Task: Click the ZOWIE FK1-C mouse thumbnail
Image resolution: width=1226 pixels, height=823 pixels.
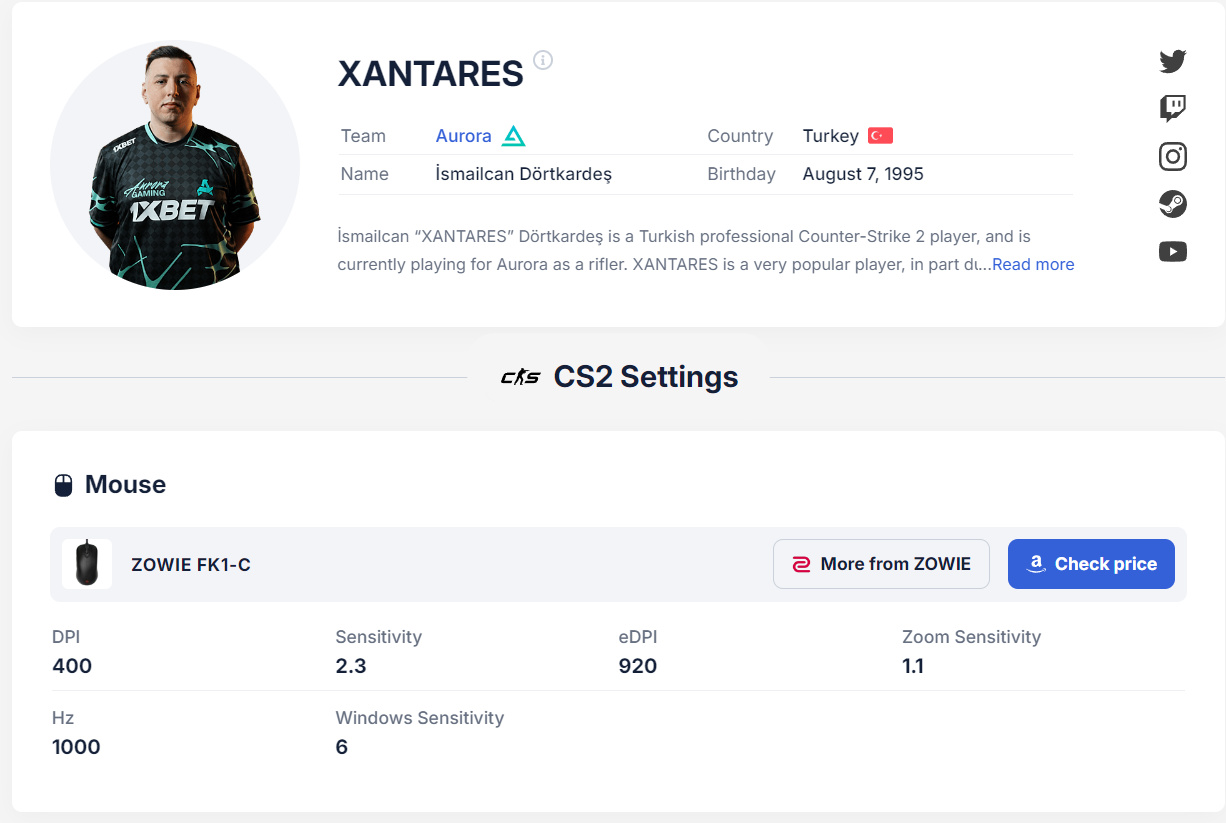Action: click(87, 564)
